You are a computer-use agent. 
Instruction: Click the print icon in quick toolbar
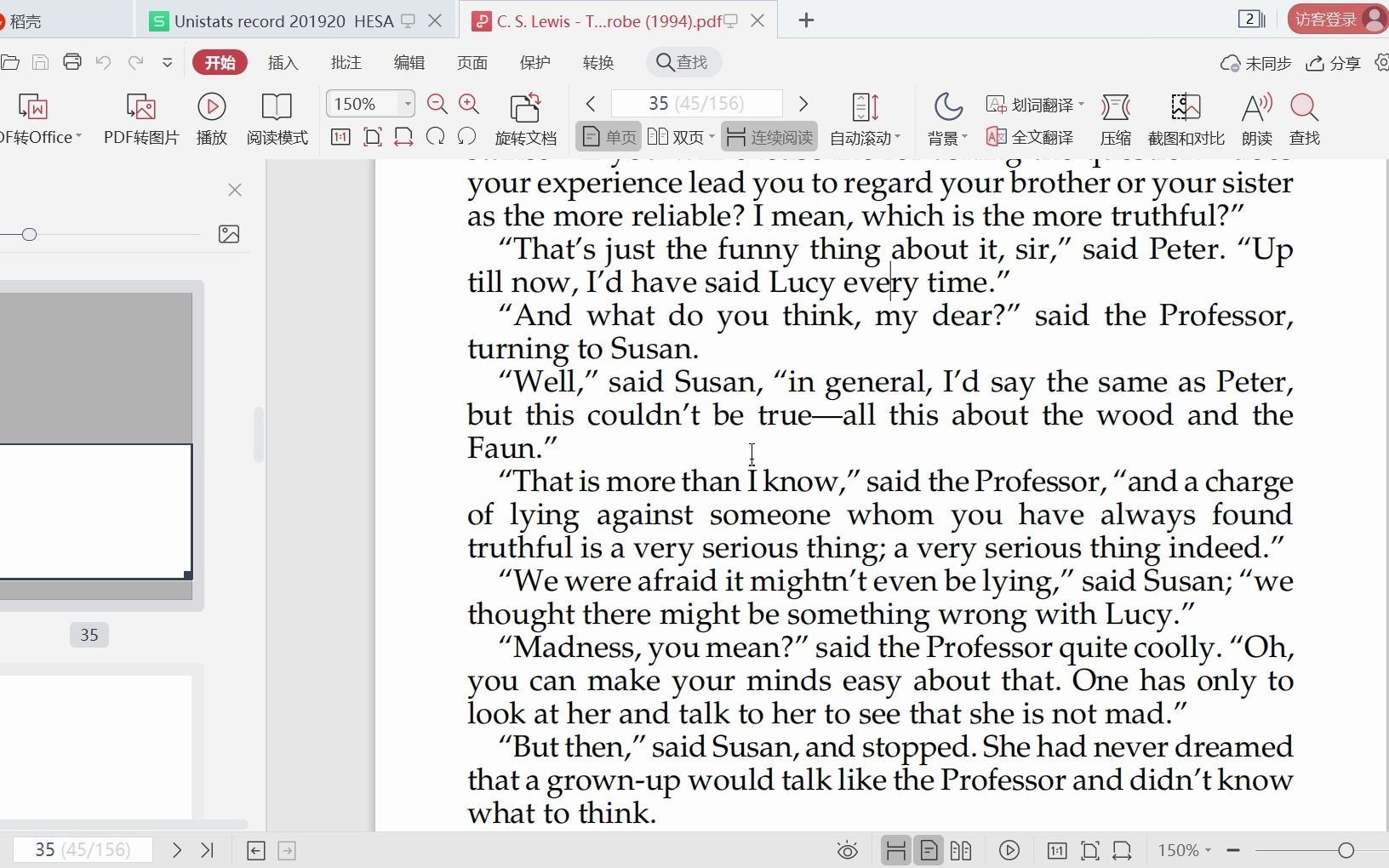click(72, 62)
